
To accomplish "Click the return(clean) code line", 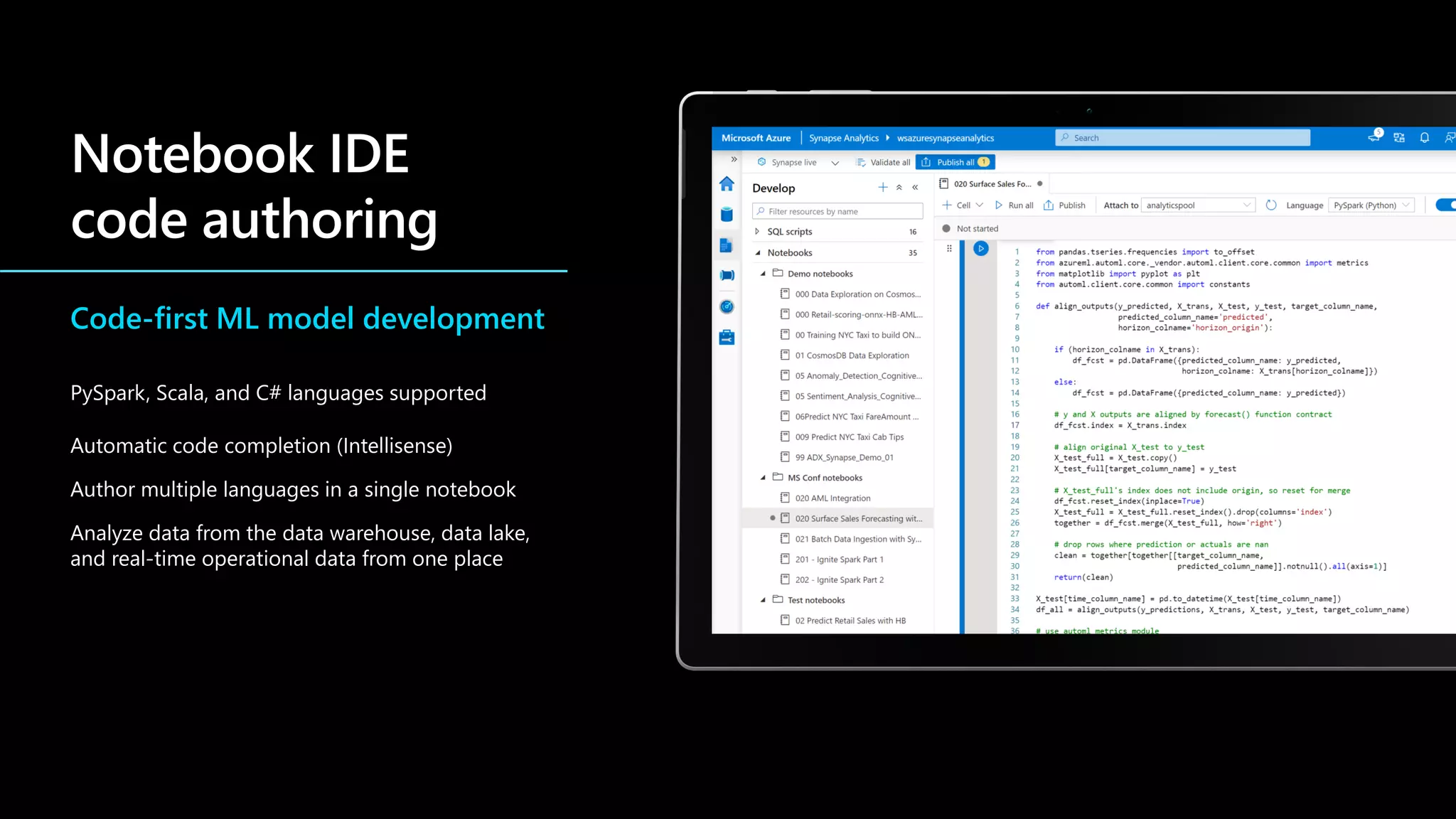I will (x=1083, y=577).
